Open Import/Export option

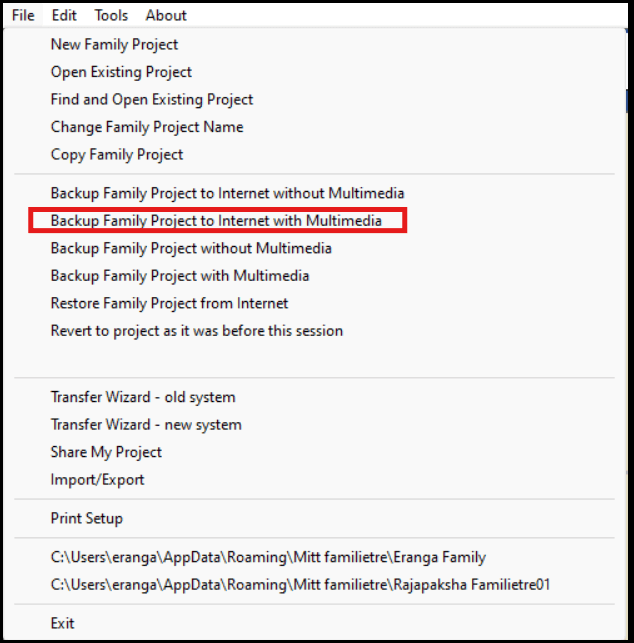pyautogui.click(x=97, y=480)
